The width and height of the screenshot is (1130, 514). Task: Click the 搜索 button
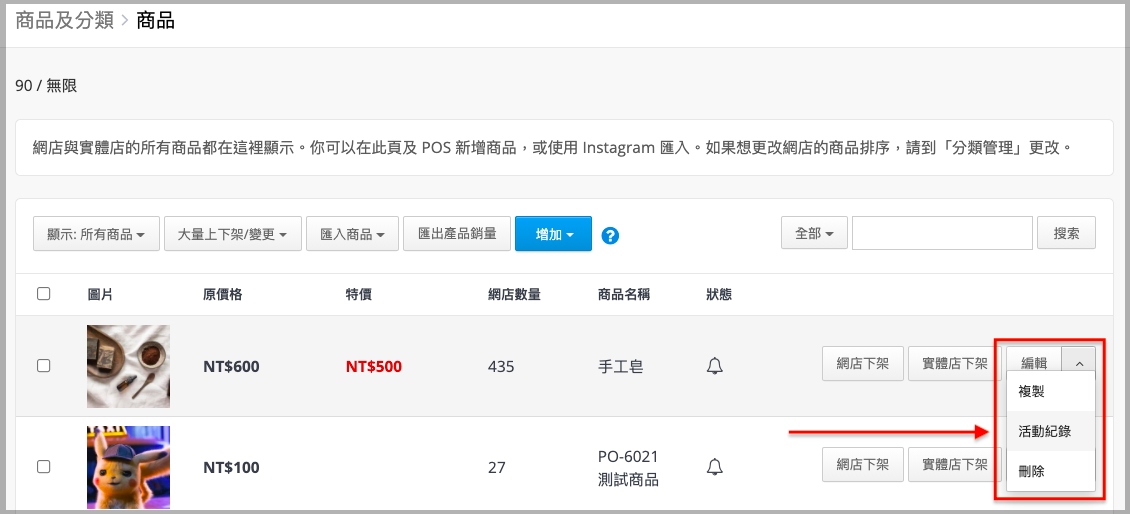coord(1067,234)
